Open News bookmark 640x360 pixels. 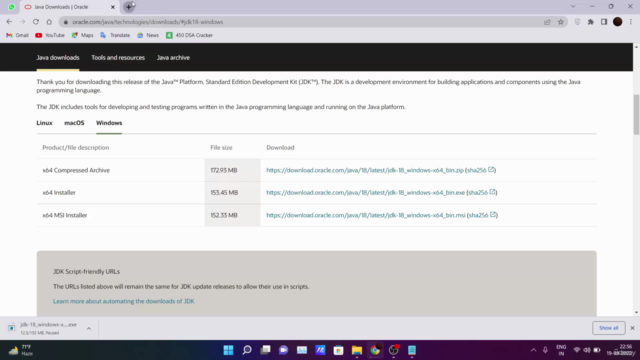coord(148,35)
